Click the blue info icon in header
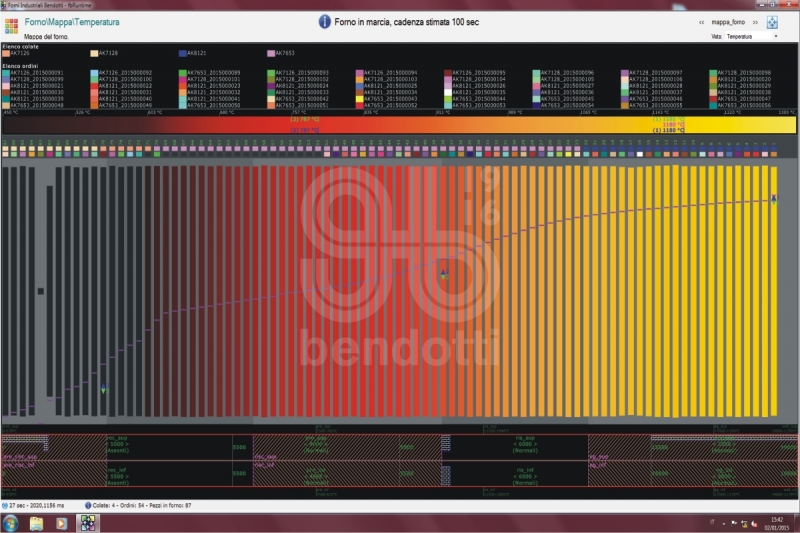The width and height of the screenshot is (800, 533). coord(324,21)
